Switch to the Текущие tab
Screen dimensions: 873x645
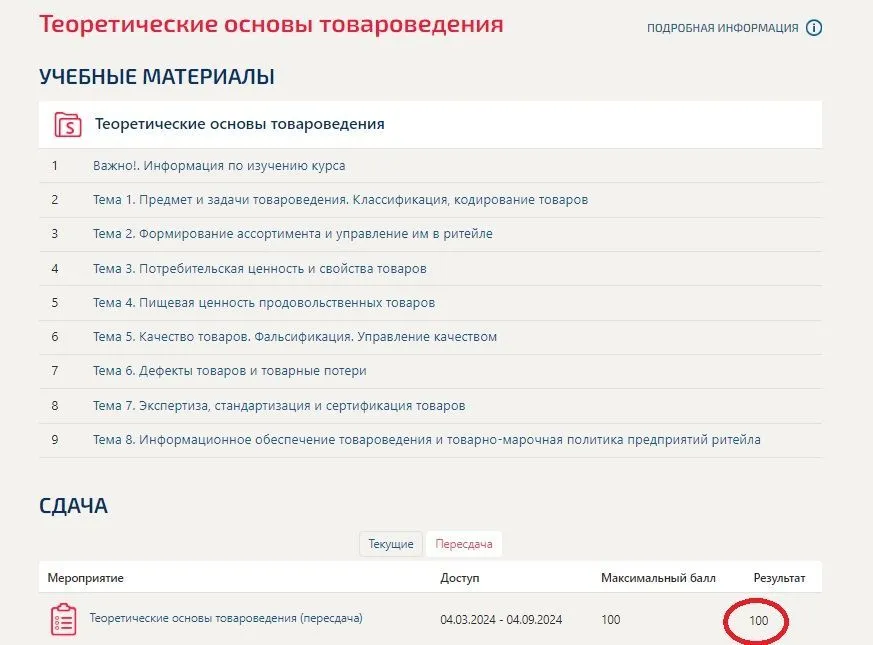point(390,544)
